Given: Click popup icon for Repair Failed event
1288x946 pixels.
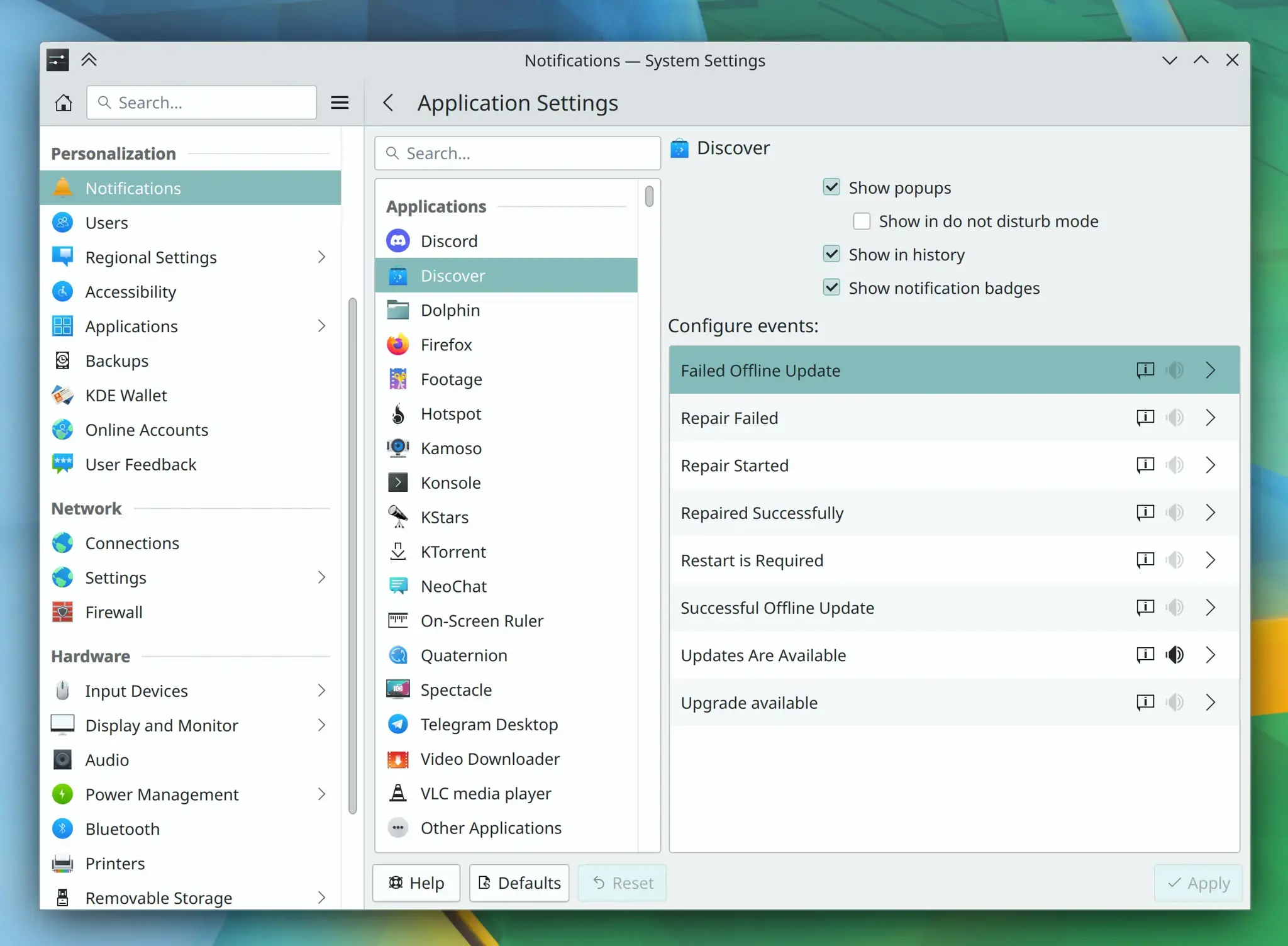Looking at the screenshot, I should click(x=1145, y=418).
